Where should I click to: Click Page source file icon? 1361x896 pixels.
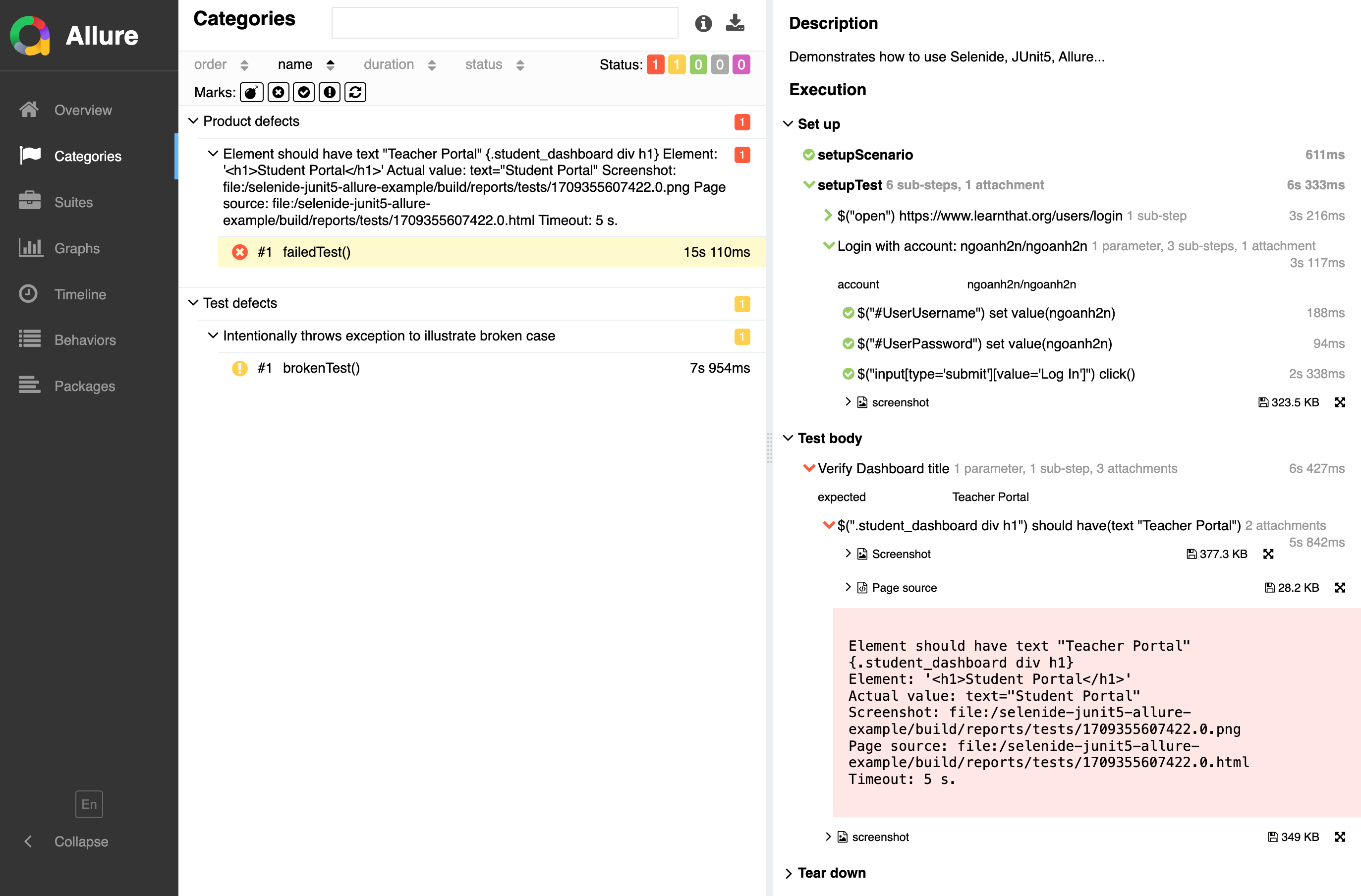tap(862, 587)
